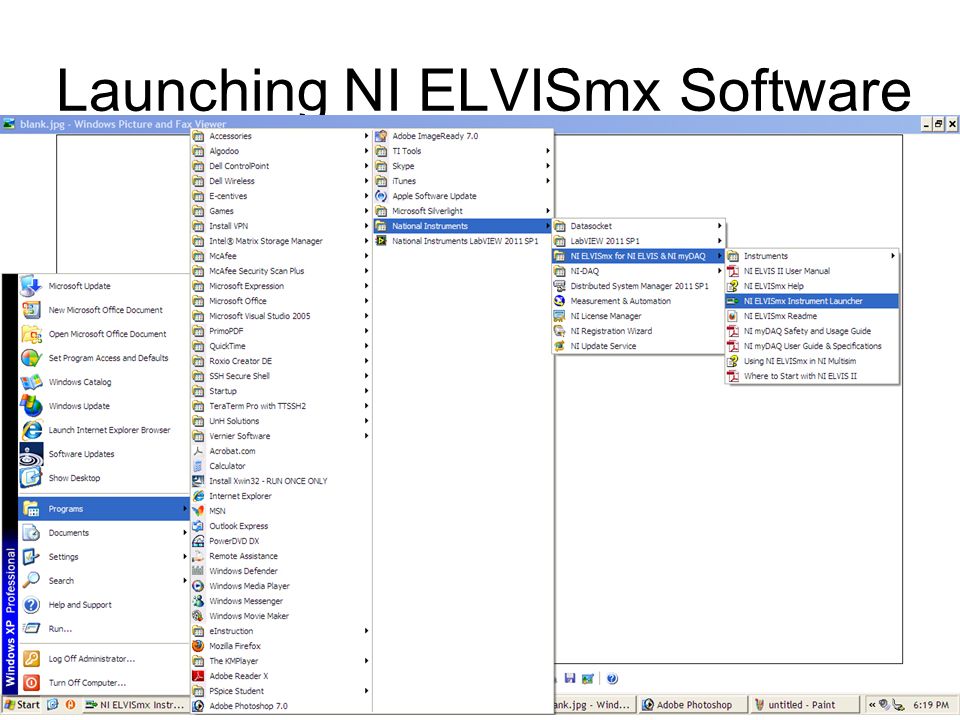Click the NI Registration Wizard icon

click(559, 331)
